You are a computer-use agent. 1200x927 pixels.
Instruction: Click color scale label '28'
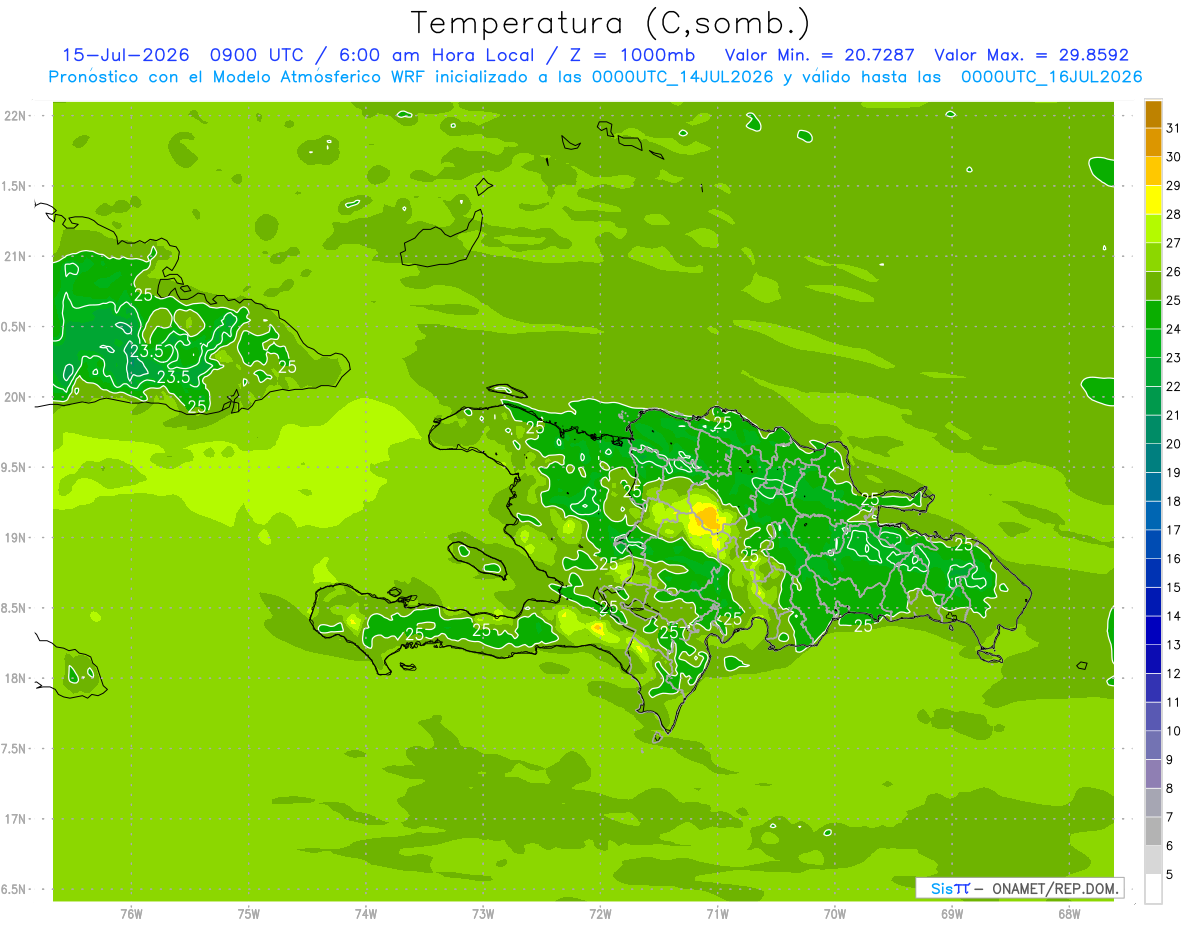(1173, 214)
